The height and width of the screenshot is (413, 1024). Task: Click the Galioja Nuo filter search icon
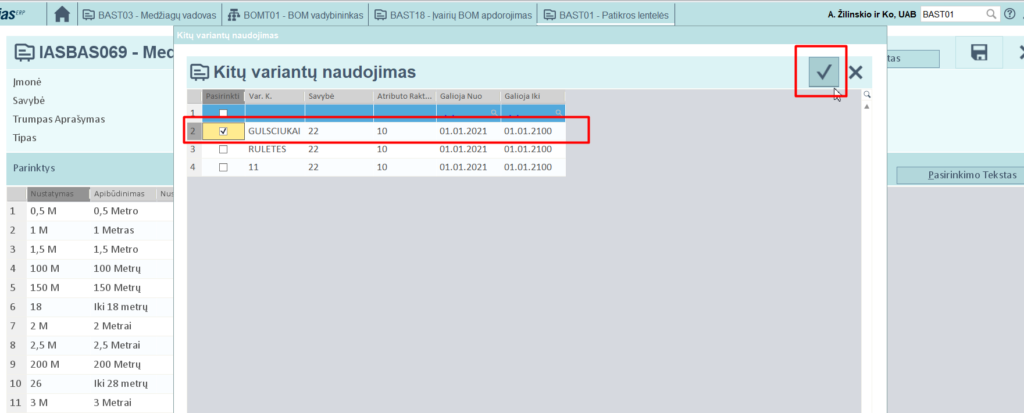493,113
